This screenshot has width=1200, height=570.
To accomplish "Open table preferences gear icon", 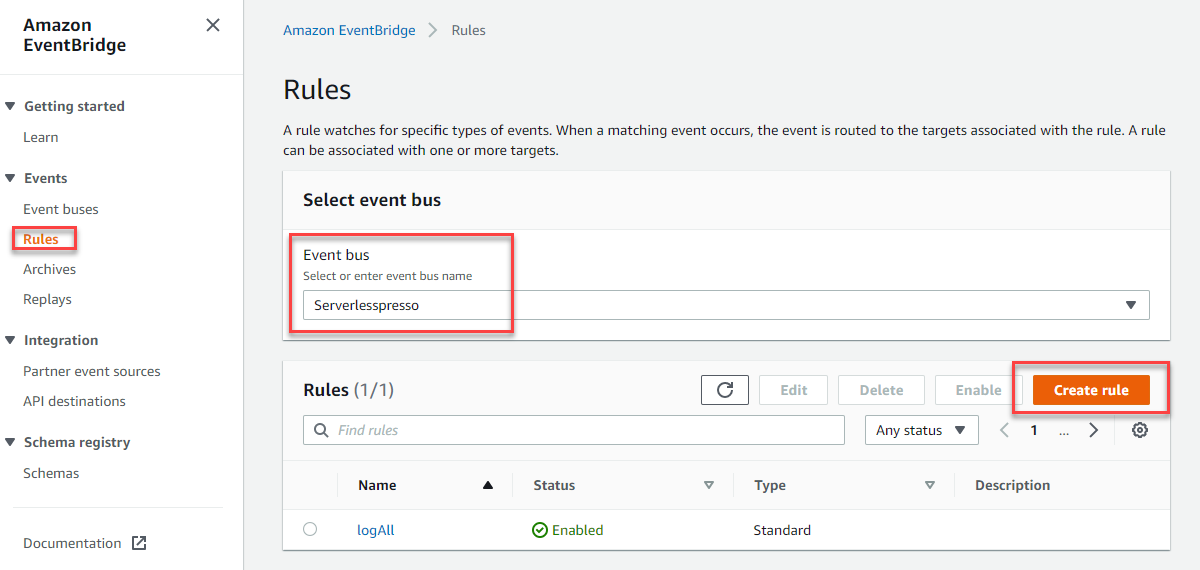I will (x=1140, y=430).
